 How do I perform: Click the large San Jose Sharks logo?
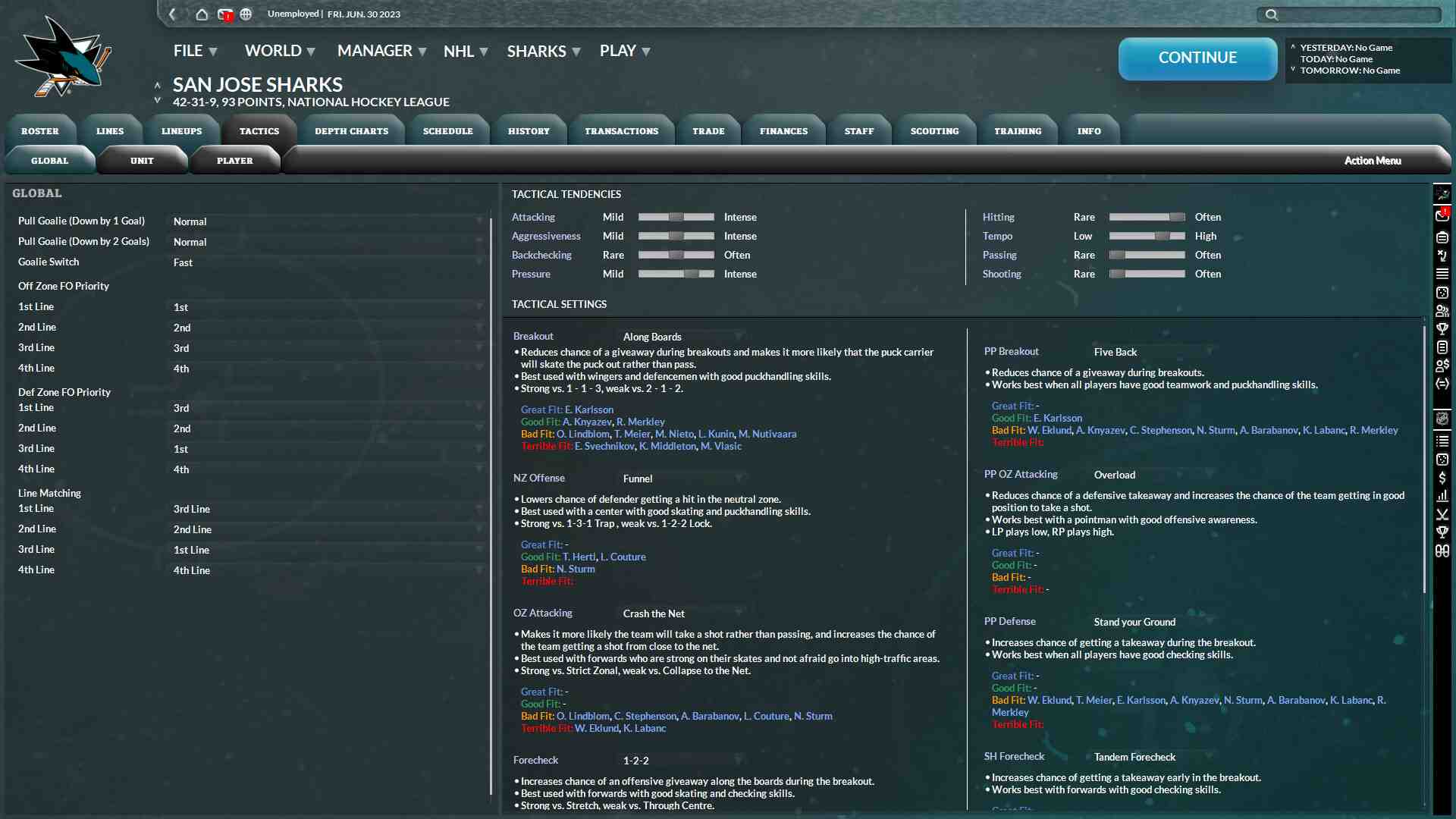tap(64, 57)
